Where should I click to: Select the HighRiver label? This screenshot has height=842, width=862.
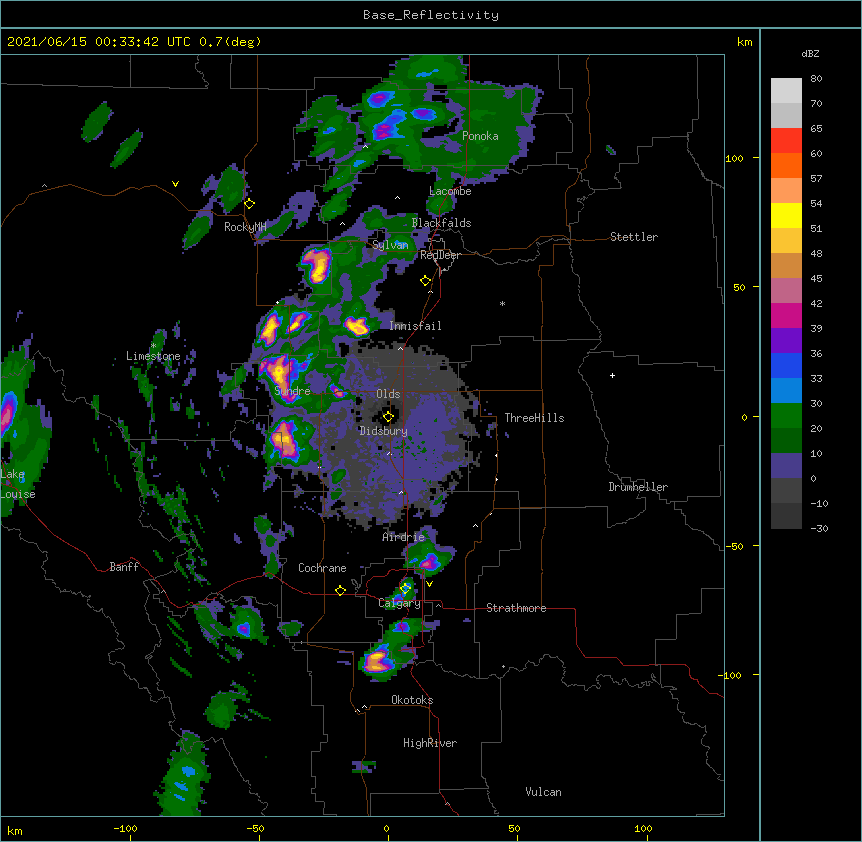coord(430,743)
